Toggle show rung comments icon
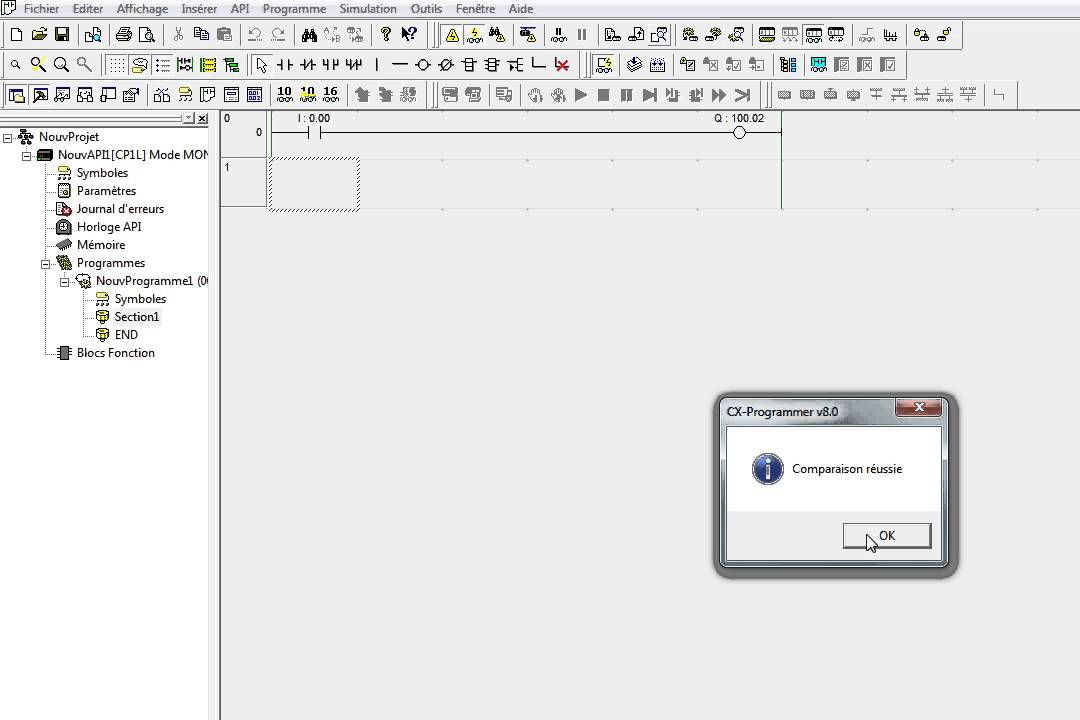 point(140,65)
